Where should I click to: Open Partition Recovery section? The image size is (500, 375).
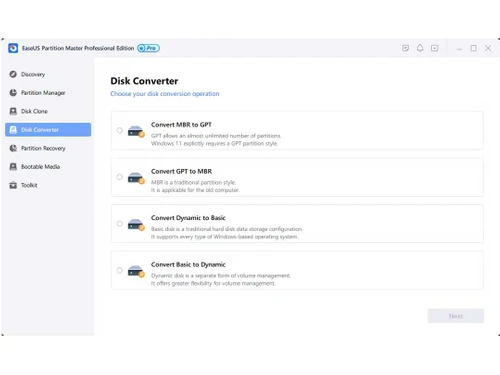click(x=48, y=148)
